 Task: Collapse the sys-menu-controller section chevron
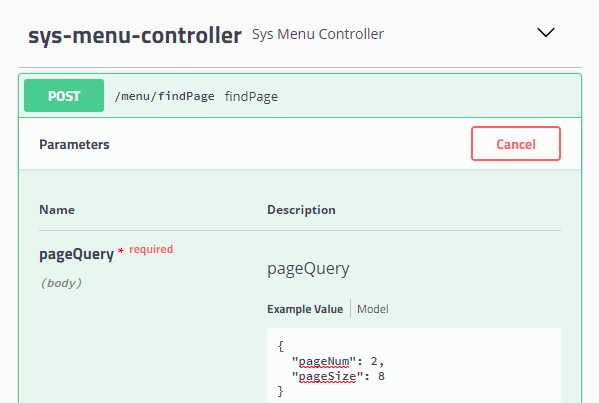pos(546,32)
